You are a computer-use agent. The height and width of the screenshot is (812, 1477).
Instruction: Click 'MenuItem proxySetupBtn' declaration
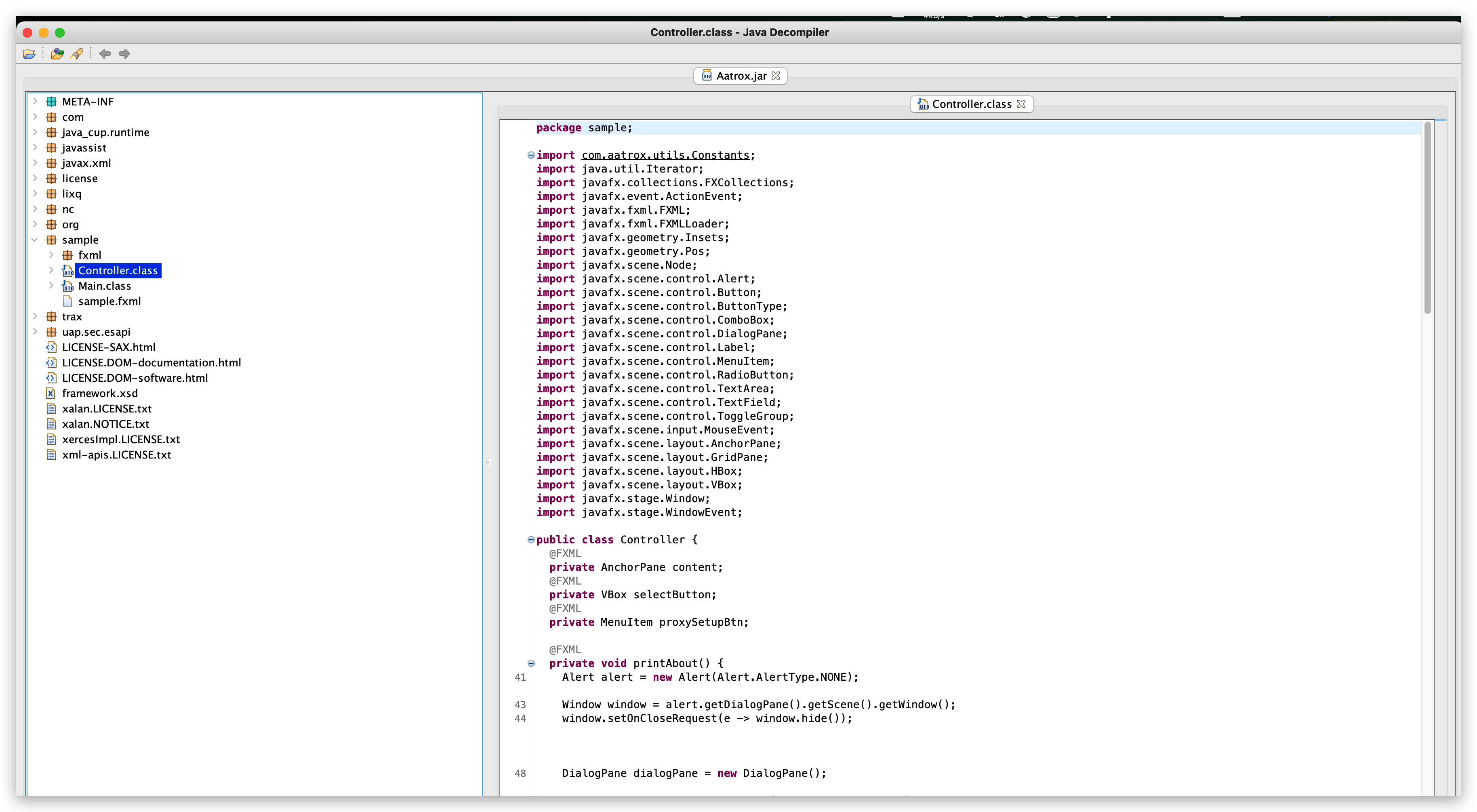point(674,622)
